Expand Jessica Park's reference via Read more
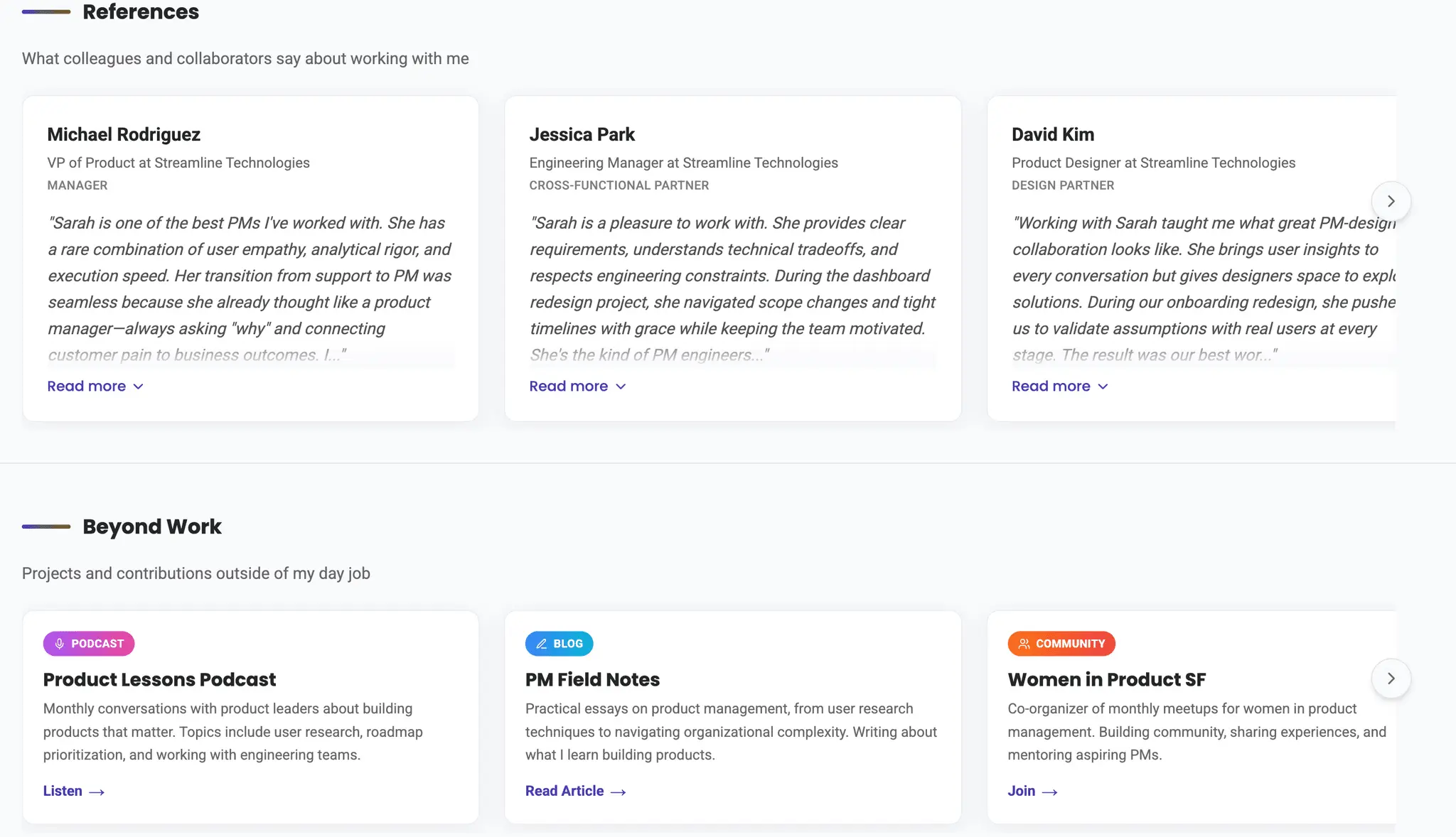The image size is (1456, 837). (x=577, y=386)
